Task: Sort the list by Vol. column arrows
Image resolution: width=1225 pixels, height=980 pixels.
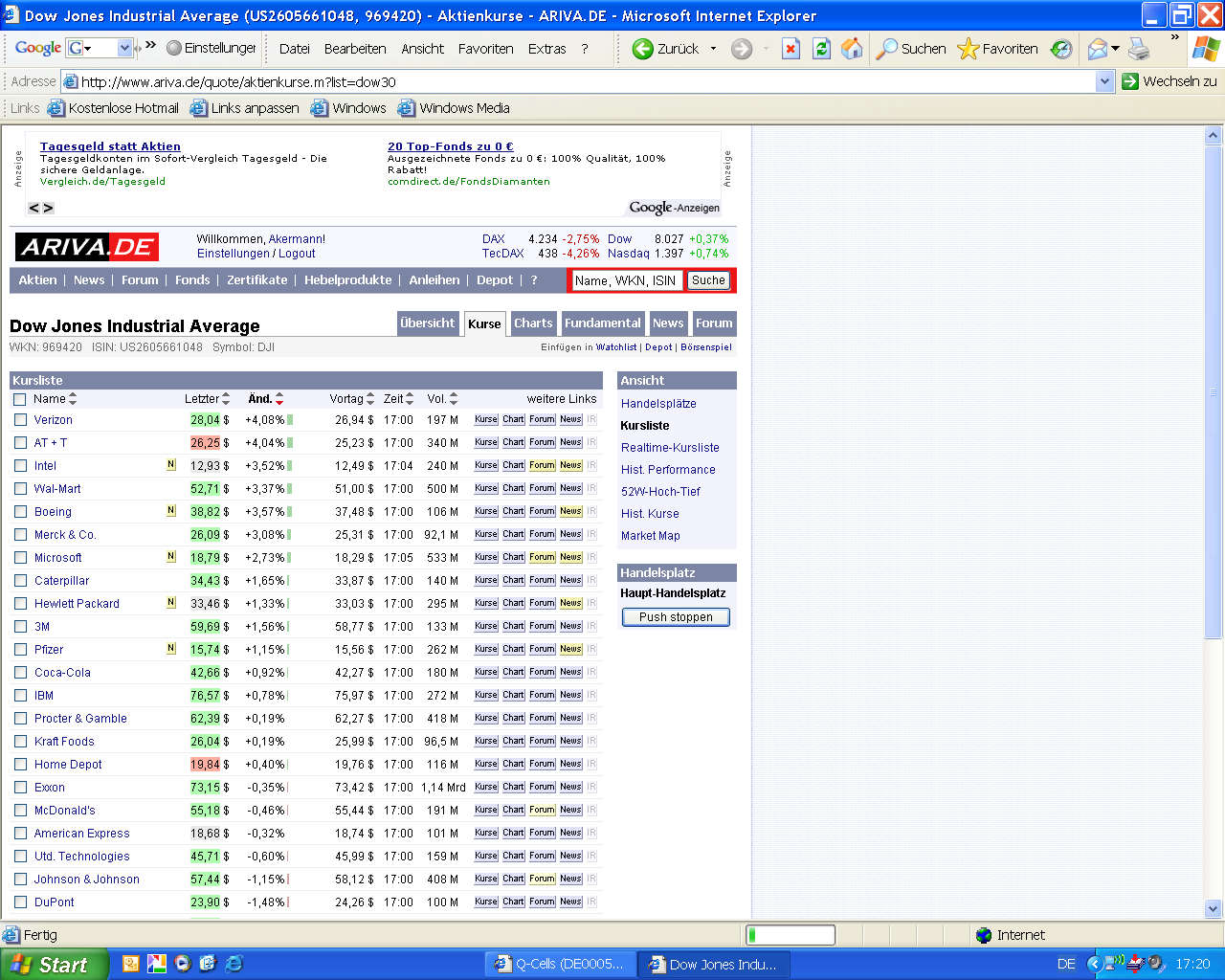Action: point(454,399)
